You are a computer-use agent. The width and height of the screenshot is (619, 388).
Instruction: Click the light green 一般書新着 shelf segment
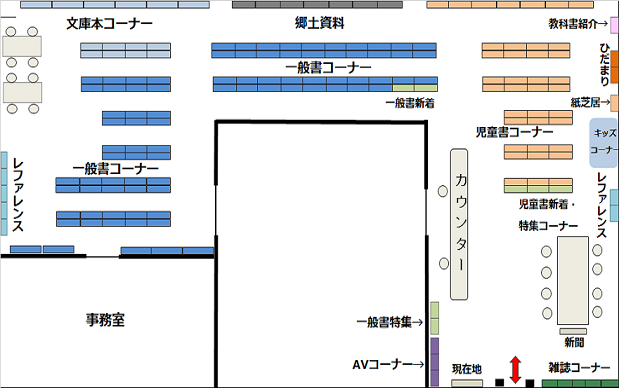tap(415, 88)
